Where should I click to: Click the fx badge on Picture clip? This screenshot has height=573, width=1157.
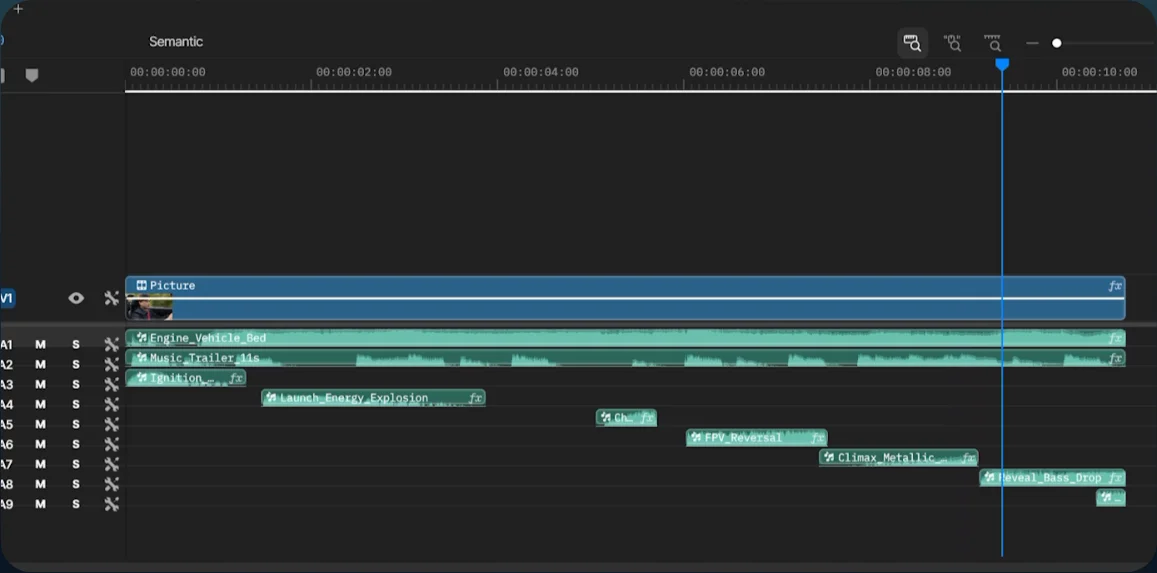[1115, 286]
